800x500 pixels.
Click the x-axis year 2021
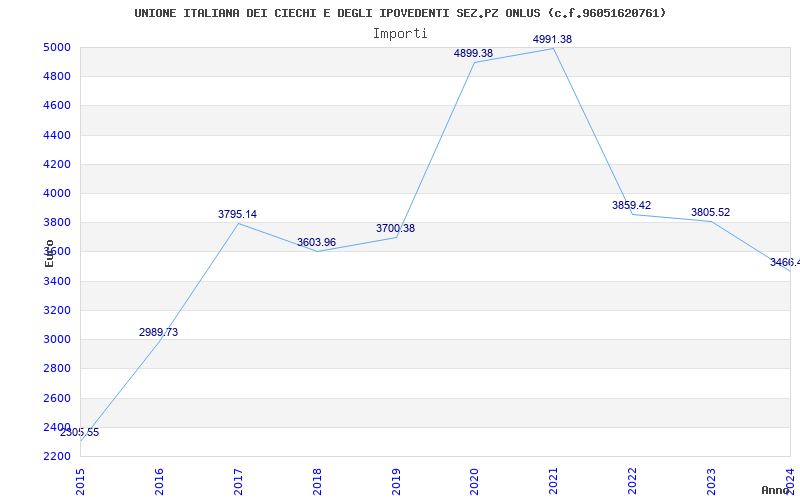[554, 482]
